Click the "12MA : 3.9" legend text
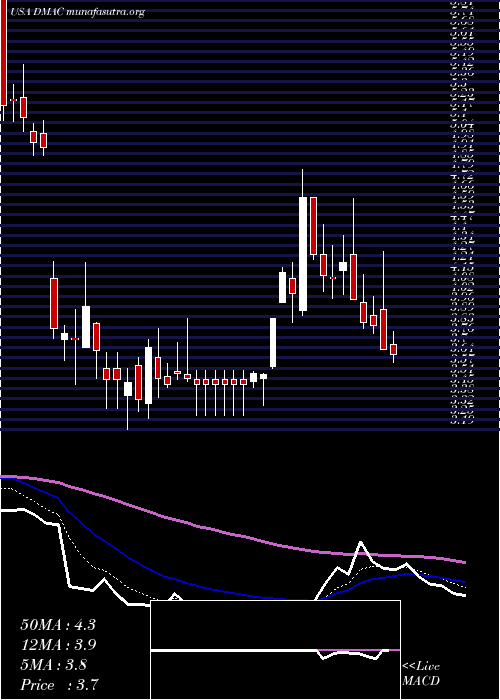 point(58,645)
